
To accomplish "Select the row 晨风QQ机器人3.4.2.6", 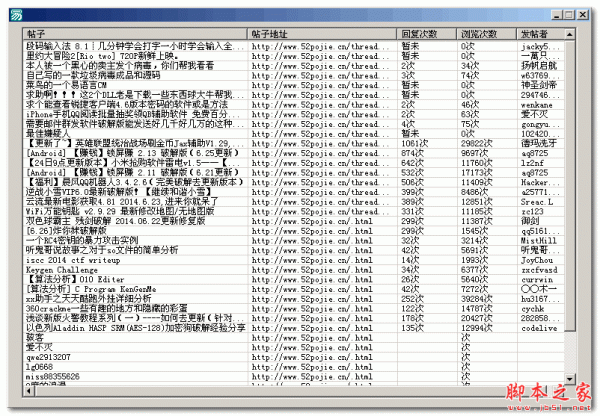I will 293,182.
